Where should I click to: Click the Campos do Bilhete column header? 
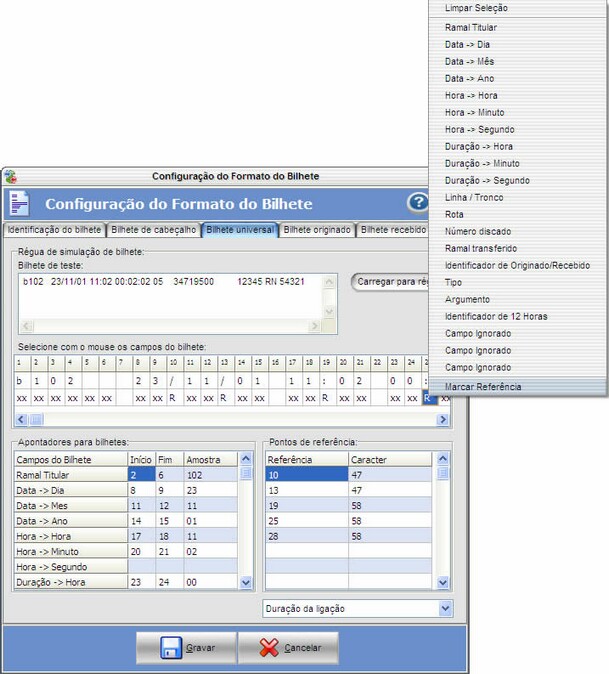click(71, 460)
